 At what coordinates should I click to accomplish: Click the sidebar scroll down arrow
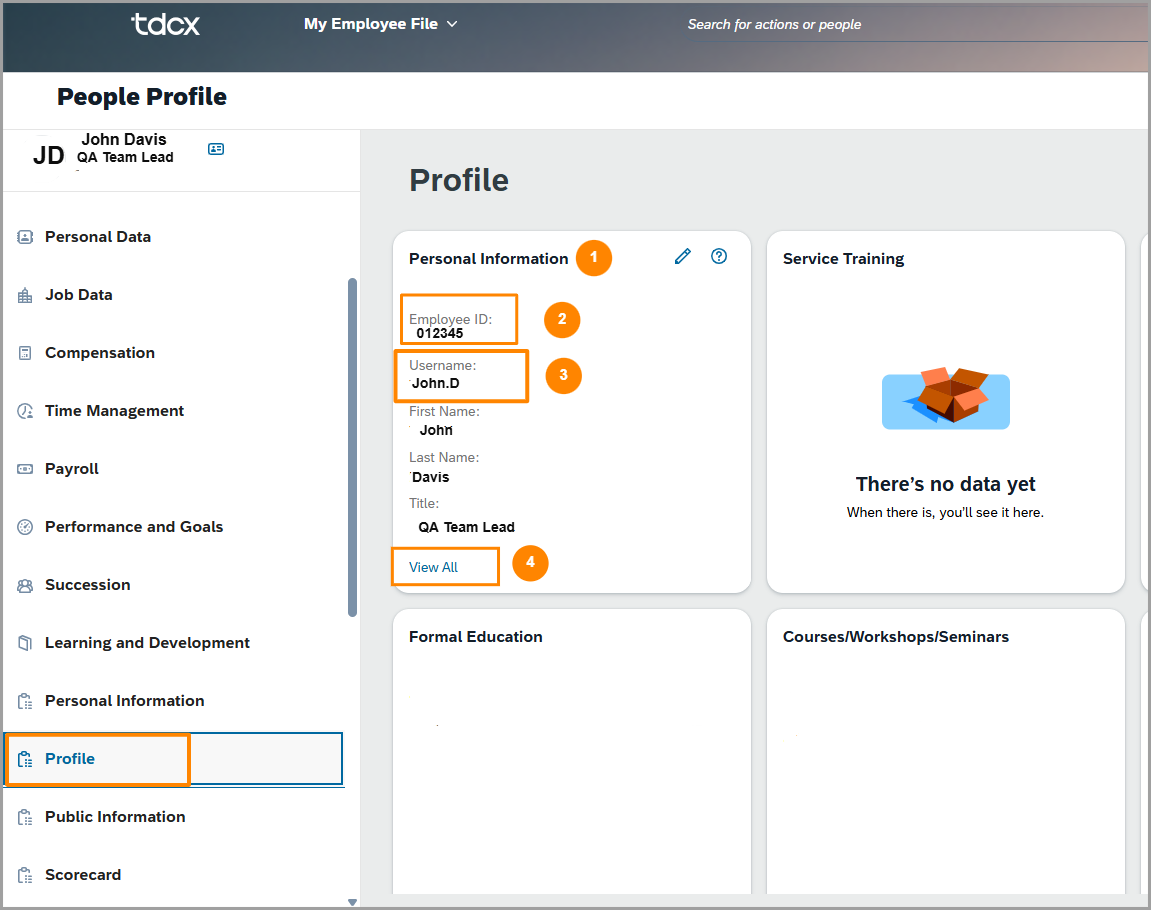point(352,902)
